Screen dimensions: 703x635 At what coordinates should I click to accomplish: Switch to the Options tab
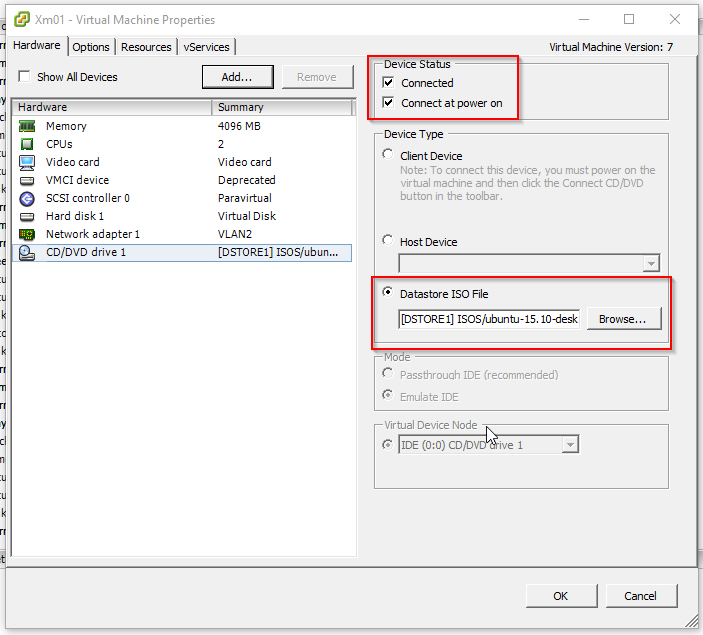(x=91, y=47)
